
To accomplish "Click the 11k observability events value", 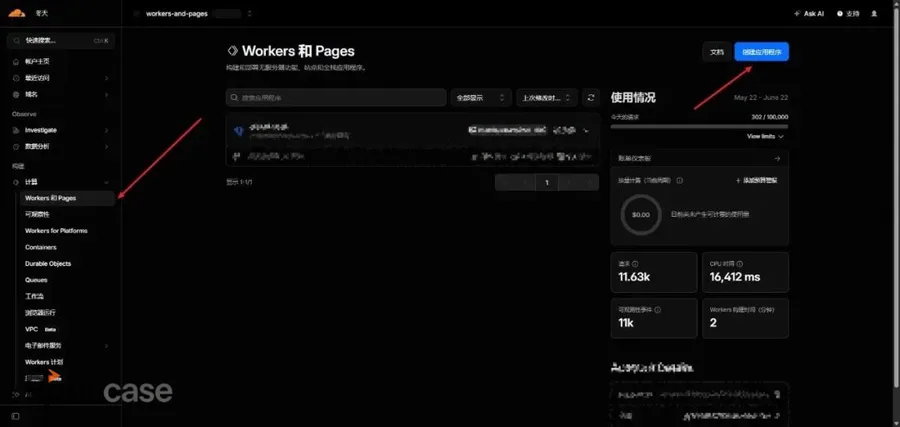I will point(626,323).
